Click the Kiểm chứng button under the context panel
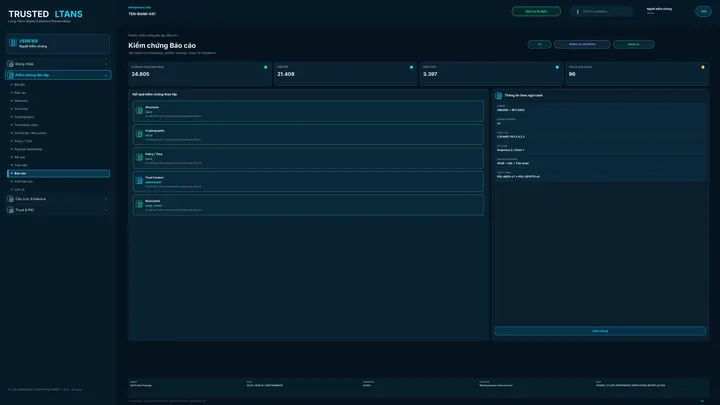The width and height of the screenshot is (720, 405). pos(600,331)
